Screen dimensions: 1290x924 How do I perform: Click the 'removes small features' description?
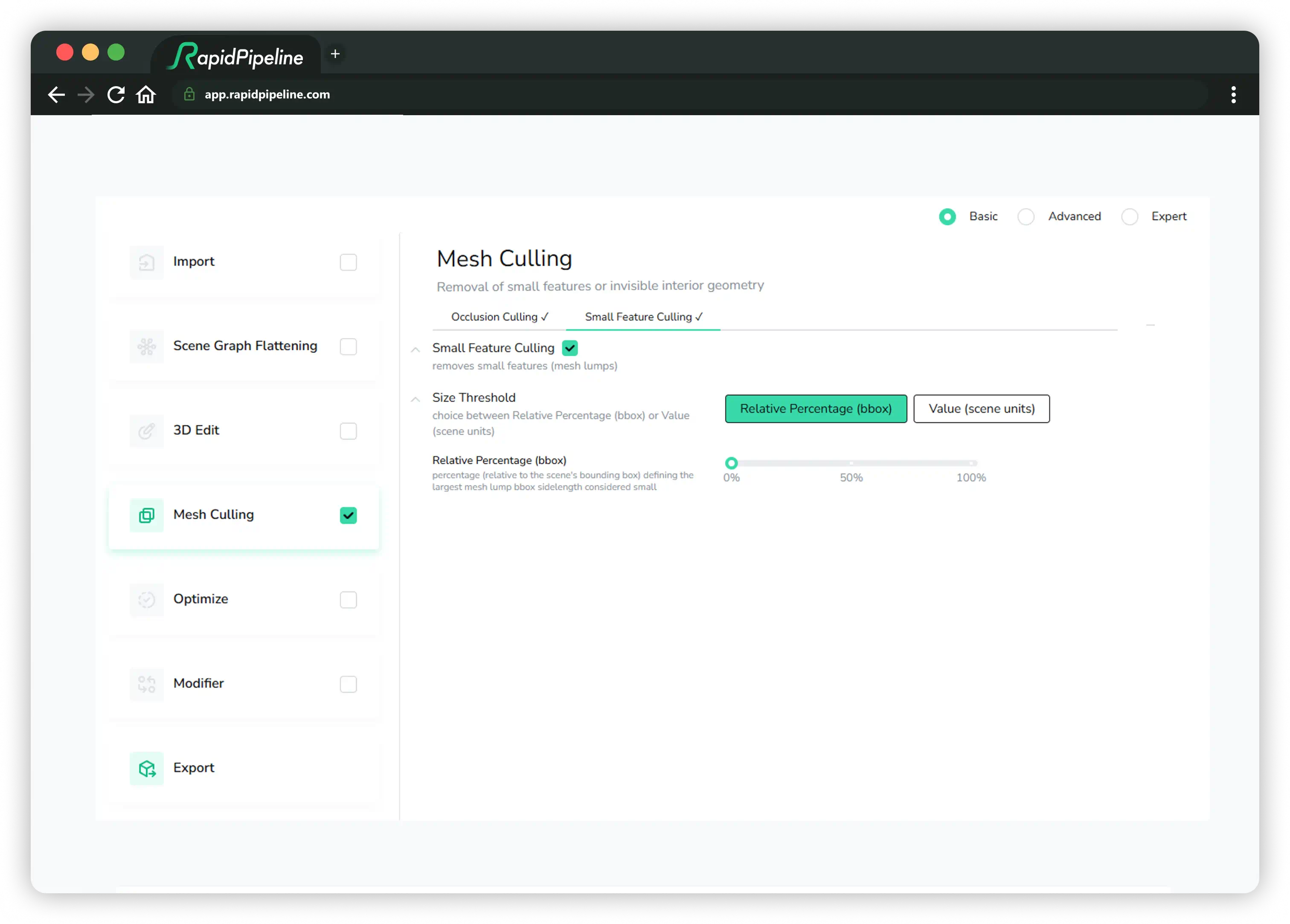tap(524, 366)
